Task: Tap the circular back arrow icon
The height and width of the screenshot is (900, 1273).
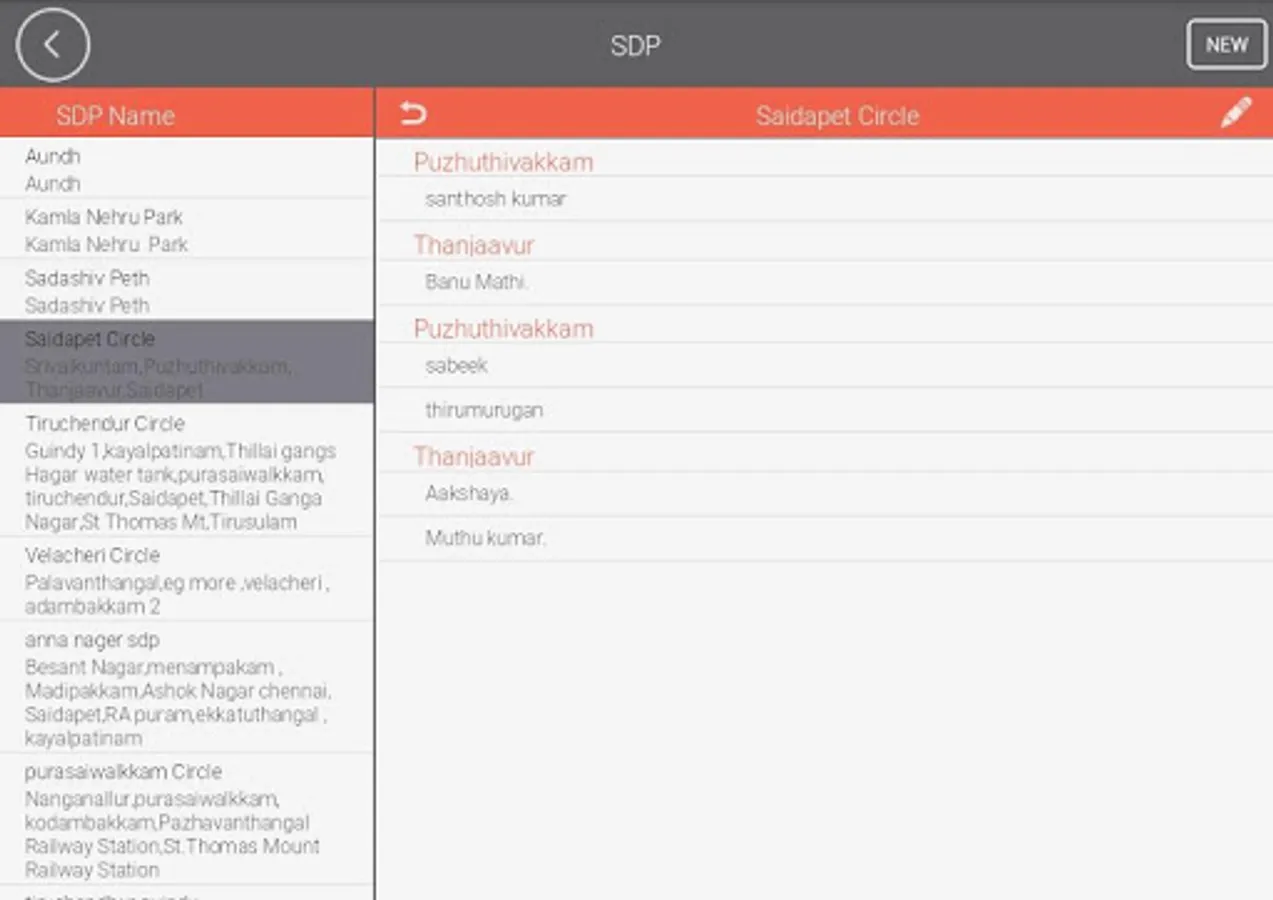Action: pyautogui.click(x=53, y=44)
